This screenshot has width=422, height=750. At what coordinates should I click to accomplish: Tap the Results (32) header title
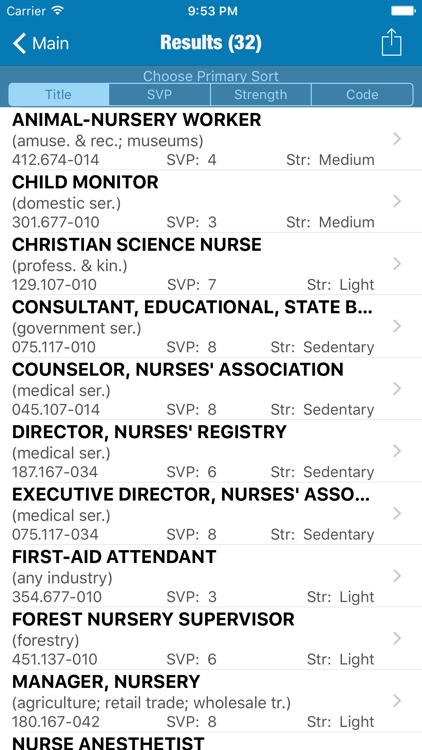[x=211, y=43]
